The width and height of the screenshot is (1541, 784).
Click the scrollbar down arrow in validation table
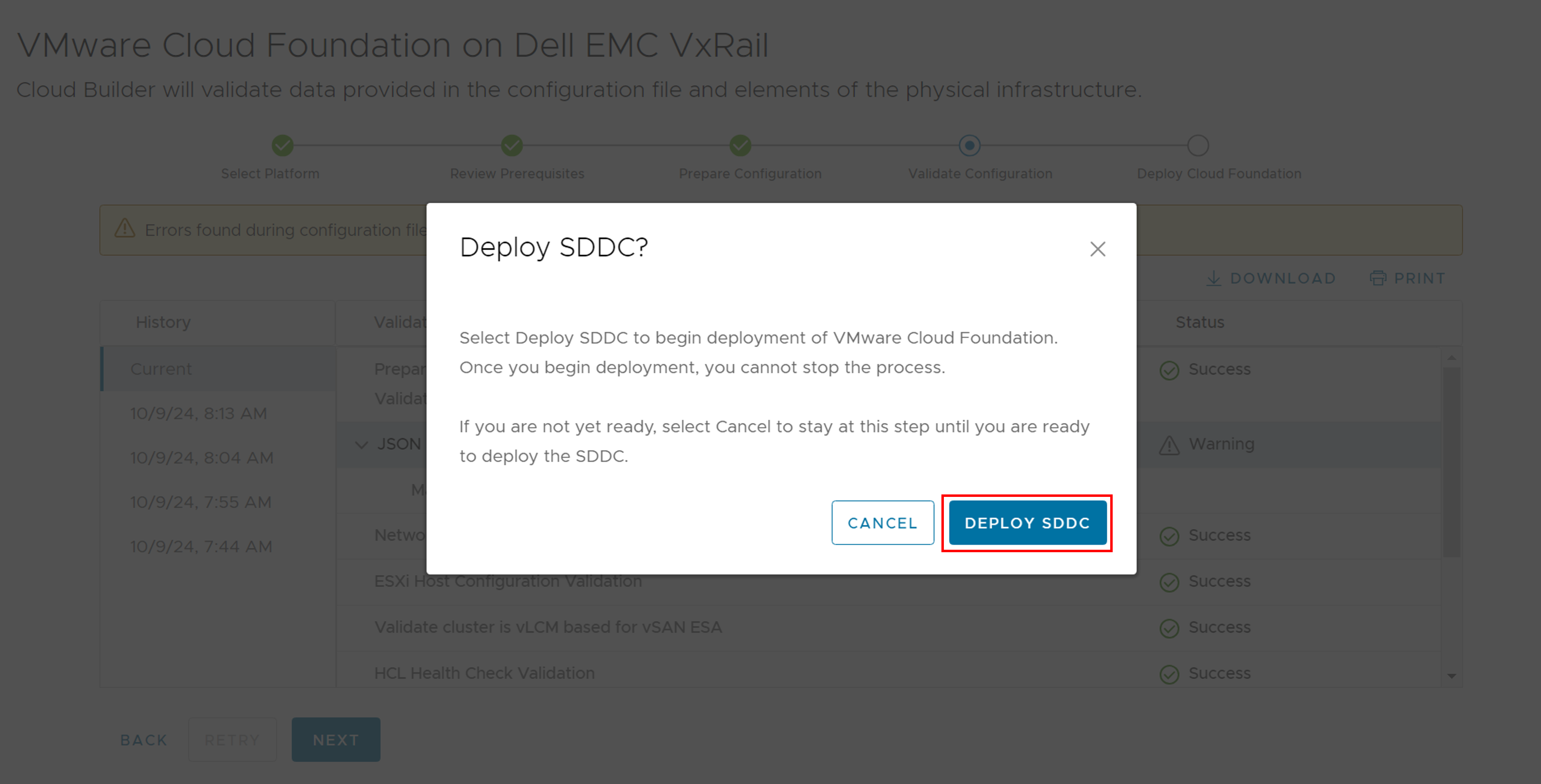point(1451,676)
